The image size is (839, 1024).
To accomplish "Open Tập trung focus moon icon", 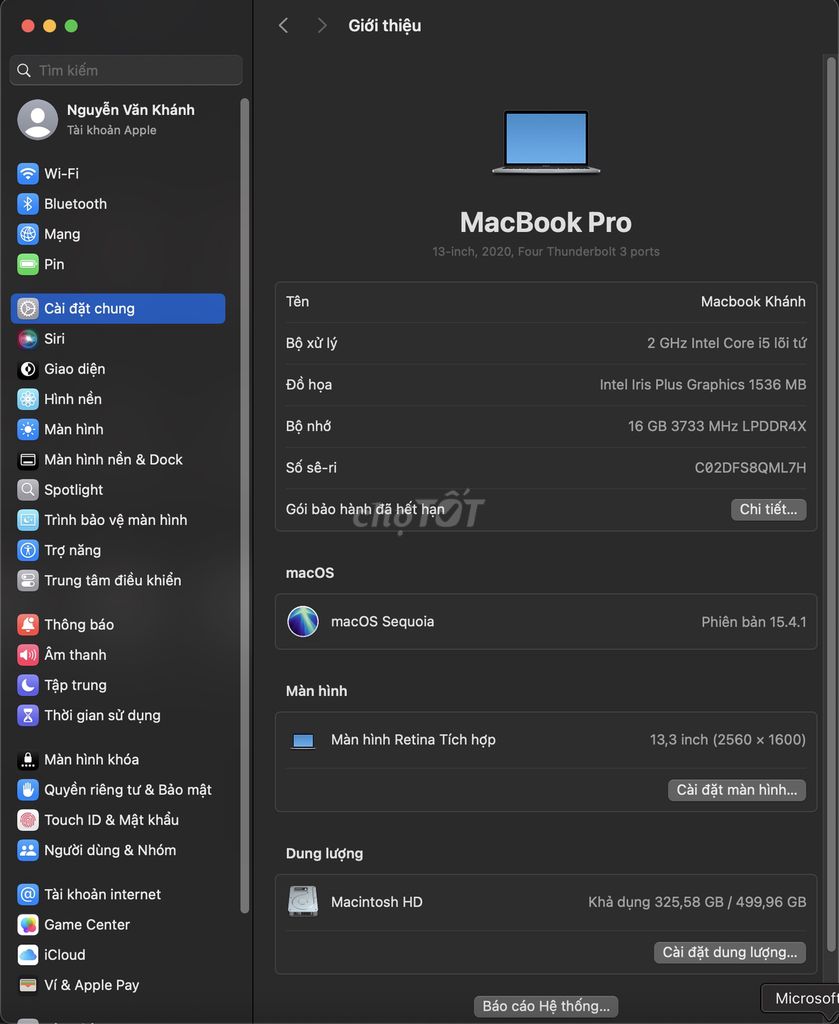I will click(27, 685).
